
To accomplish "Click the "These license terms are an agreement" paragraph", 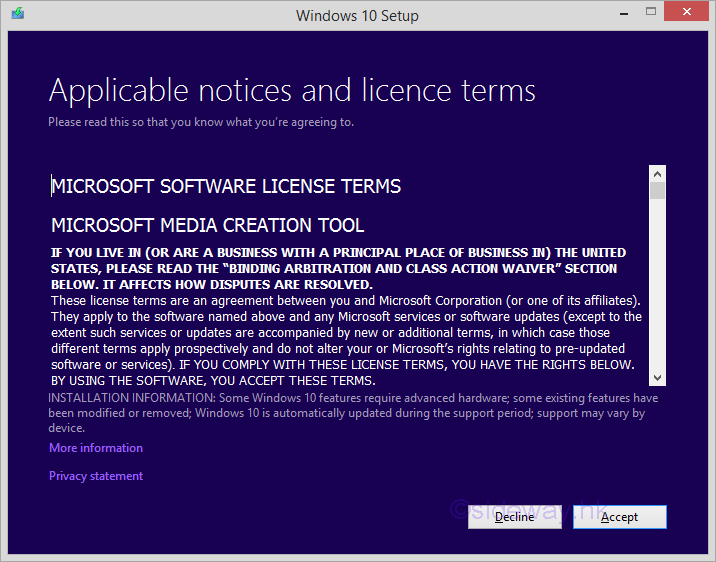I will (346, 340).
